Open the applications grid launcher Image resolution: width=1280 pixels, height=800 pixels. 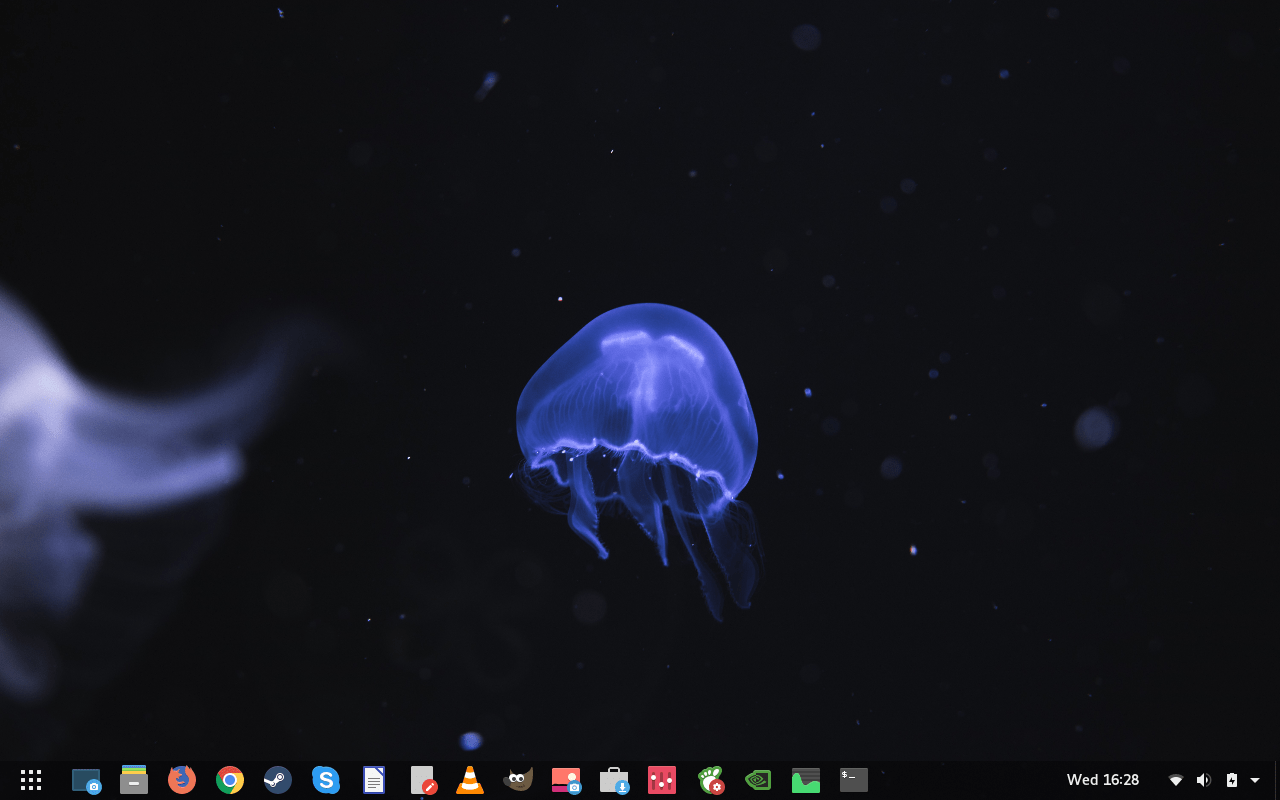click(x=31, y=780)
